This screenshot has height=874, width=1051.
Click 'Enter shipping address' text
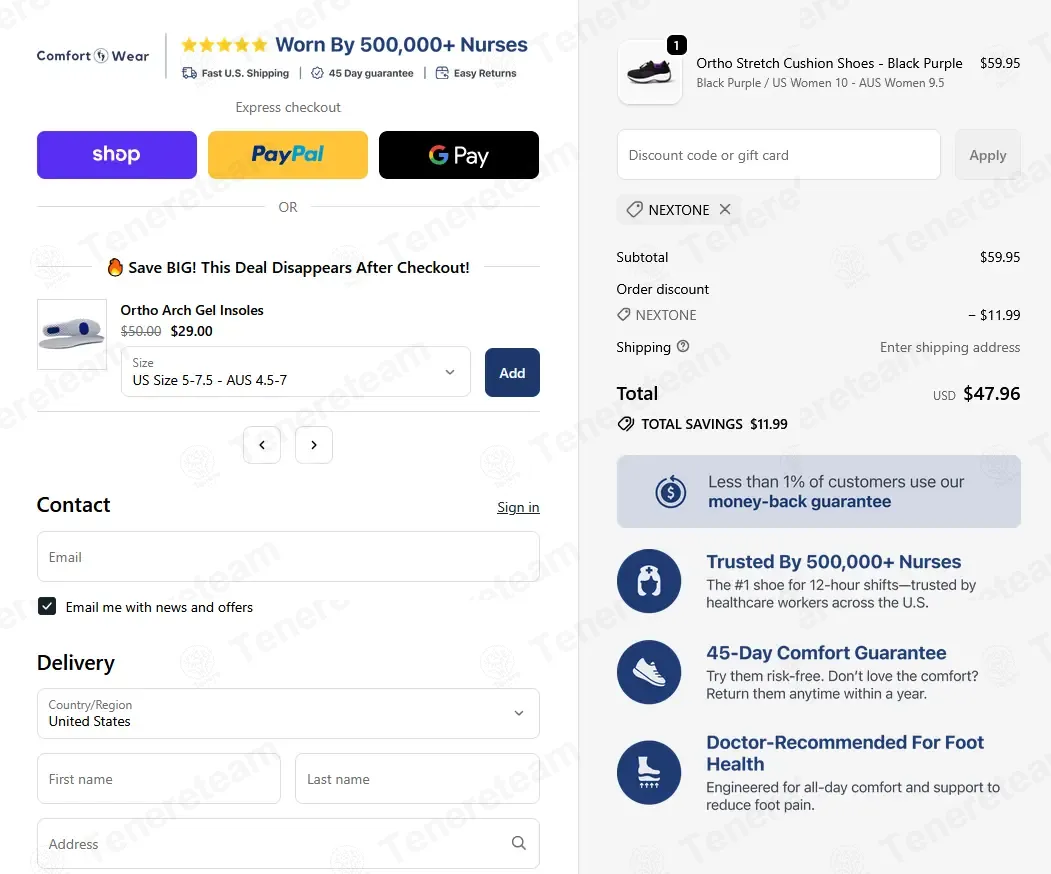950,347
